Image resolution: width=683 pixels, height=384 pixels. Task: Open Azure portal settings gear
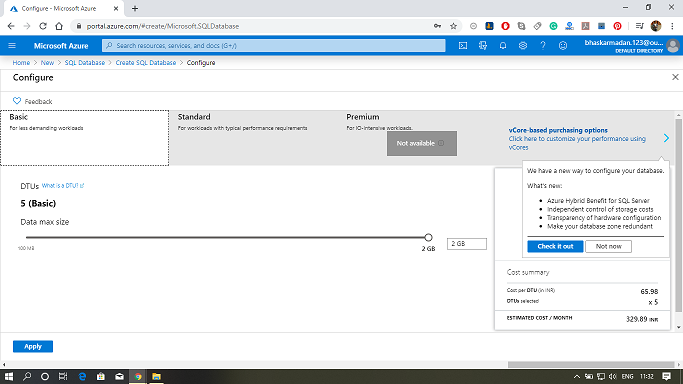(x=523, y=46)
